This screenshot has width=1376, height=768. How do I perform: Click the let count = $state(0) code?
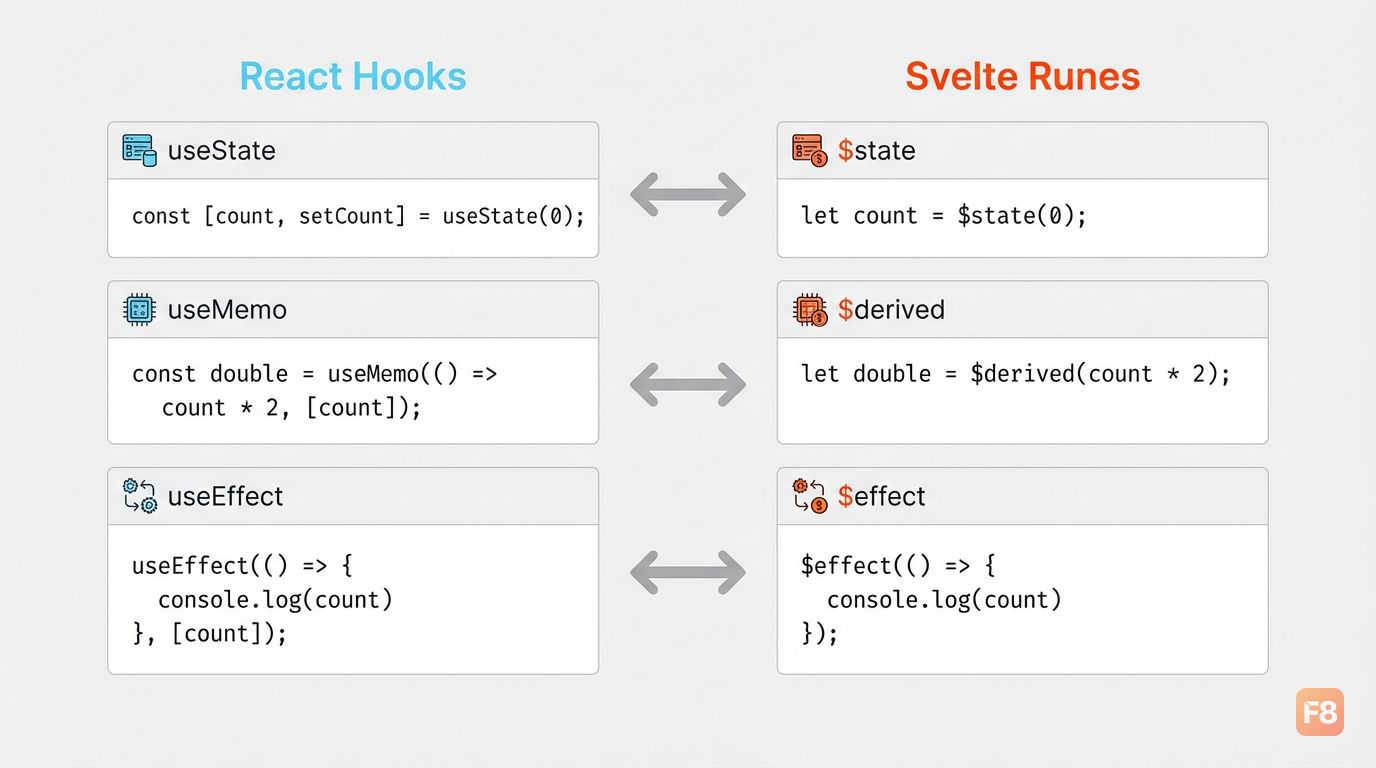[x=944, y=216]
